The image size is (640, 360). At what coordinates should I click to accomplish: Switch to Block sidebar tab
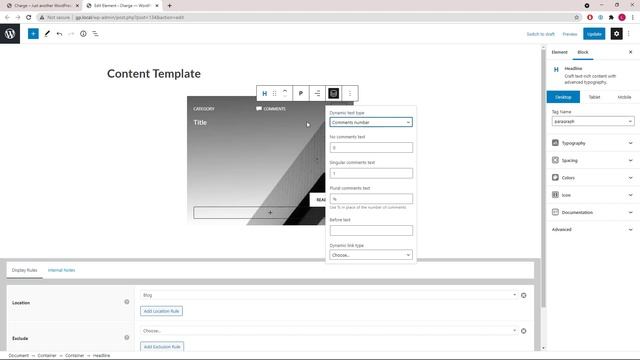(583, 52)
